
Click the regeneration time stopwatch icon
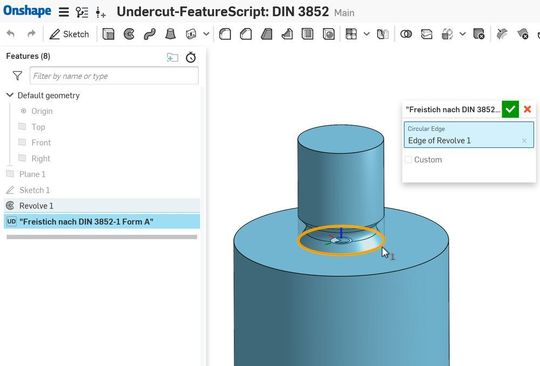(190, 57)
